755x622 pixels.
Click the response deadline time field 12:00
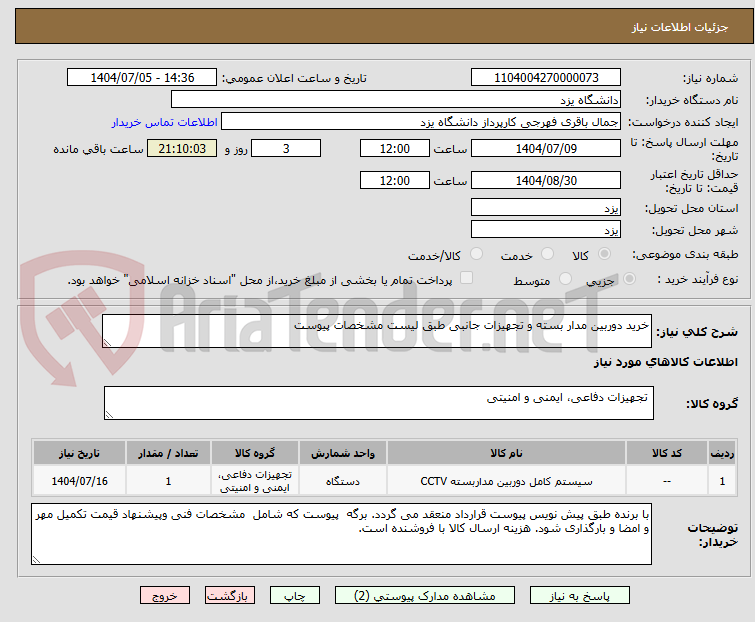[395, 148]
